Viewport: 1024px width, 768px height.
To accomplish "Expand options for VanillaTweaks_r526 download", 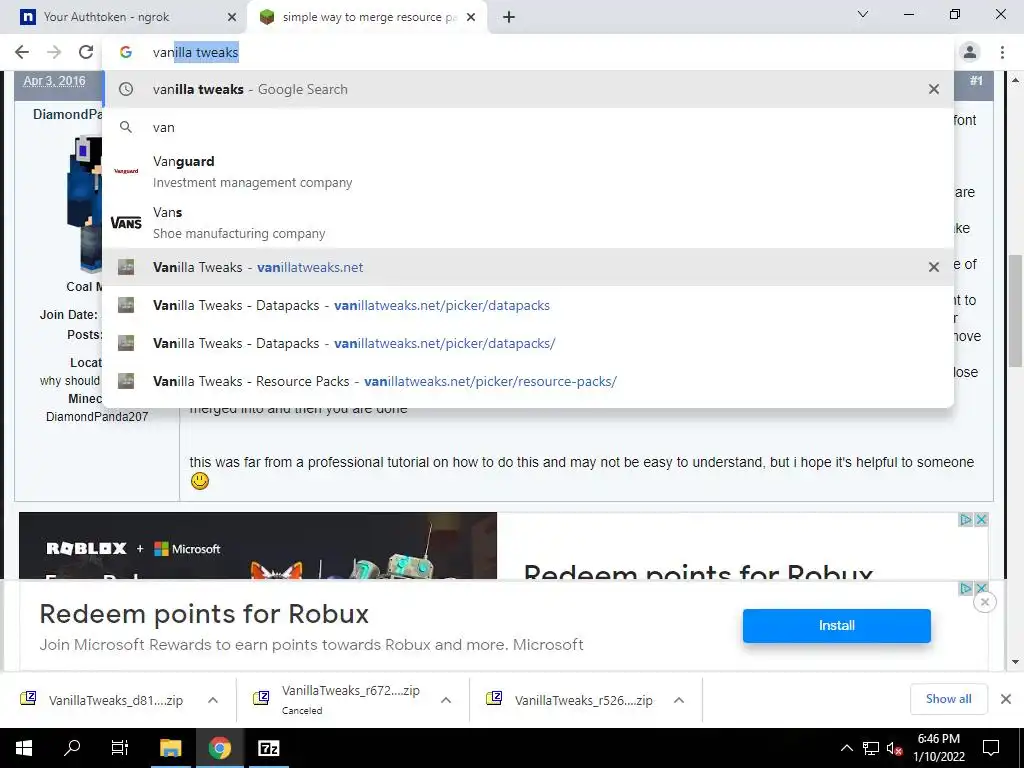I will pyautogui.click(x=679, y=700).
